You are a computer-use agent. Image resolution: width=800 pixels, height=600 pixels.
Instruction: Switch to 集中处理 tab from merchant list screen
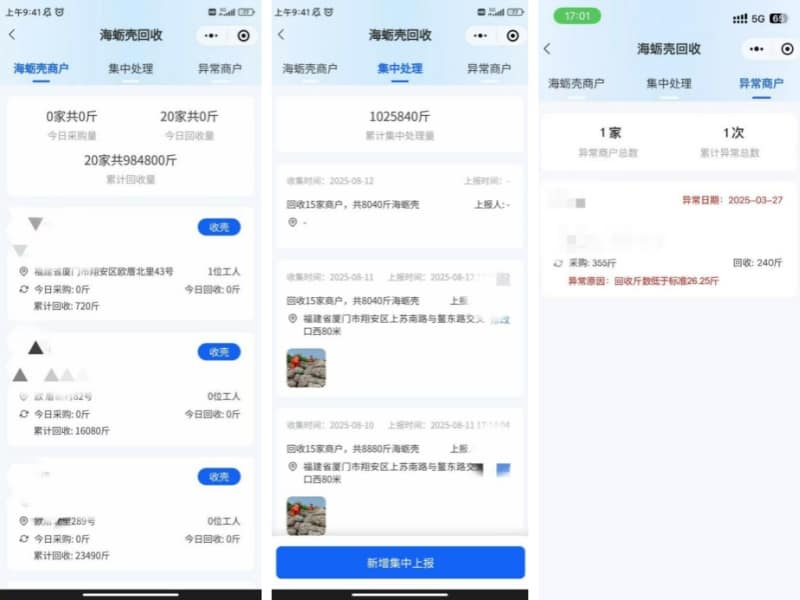point(130,69)
